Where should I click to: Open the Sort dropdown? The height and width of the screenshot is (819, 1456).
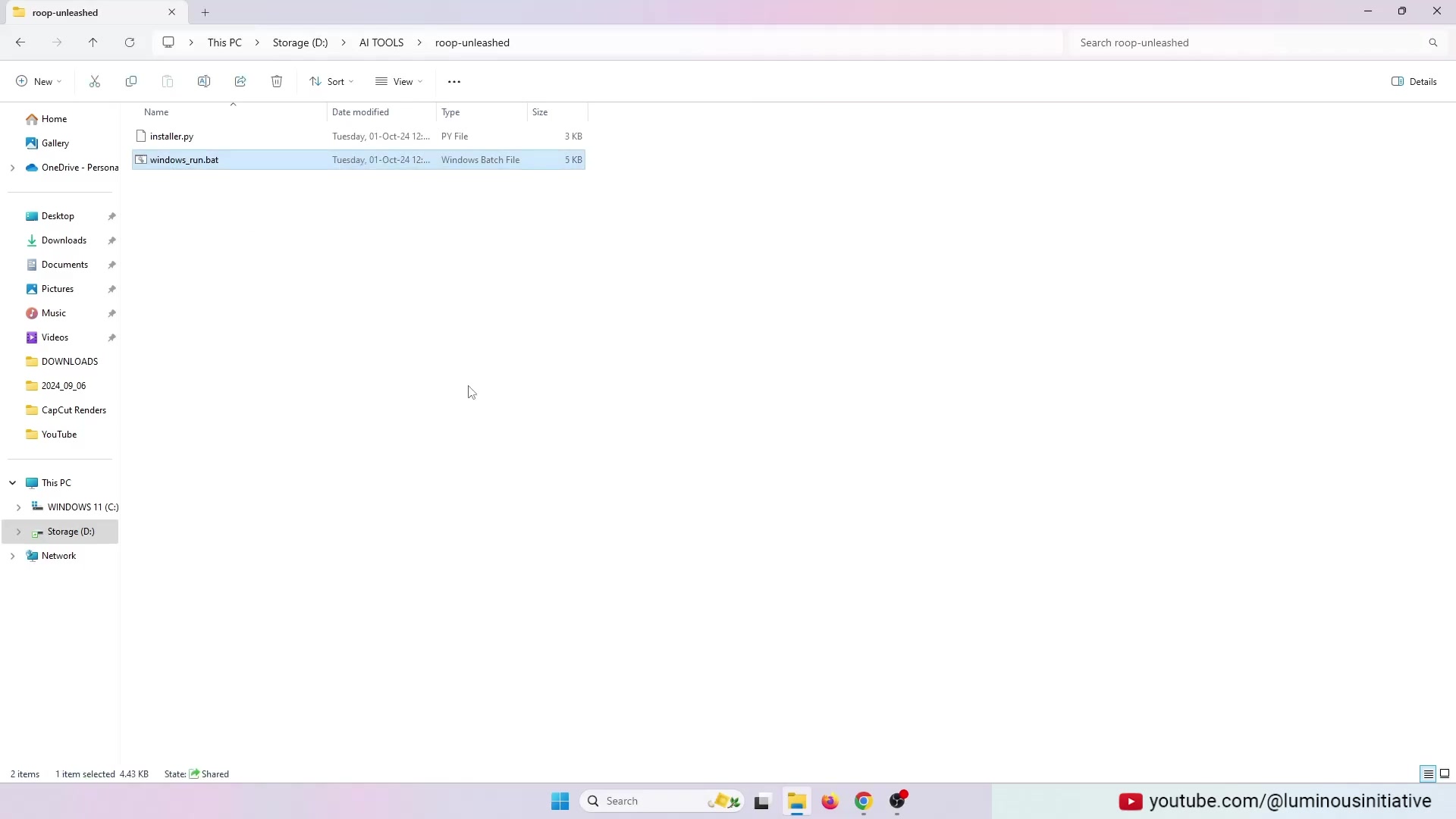point(331,81)
